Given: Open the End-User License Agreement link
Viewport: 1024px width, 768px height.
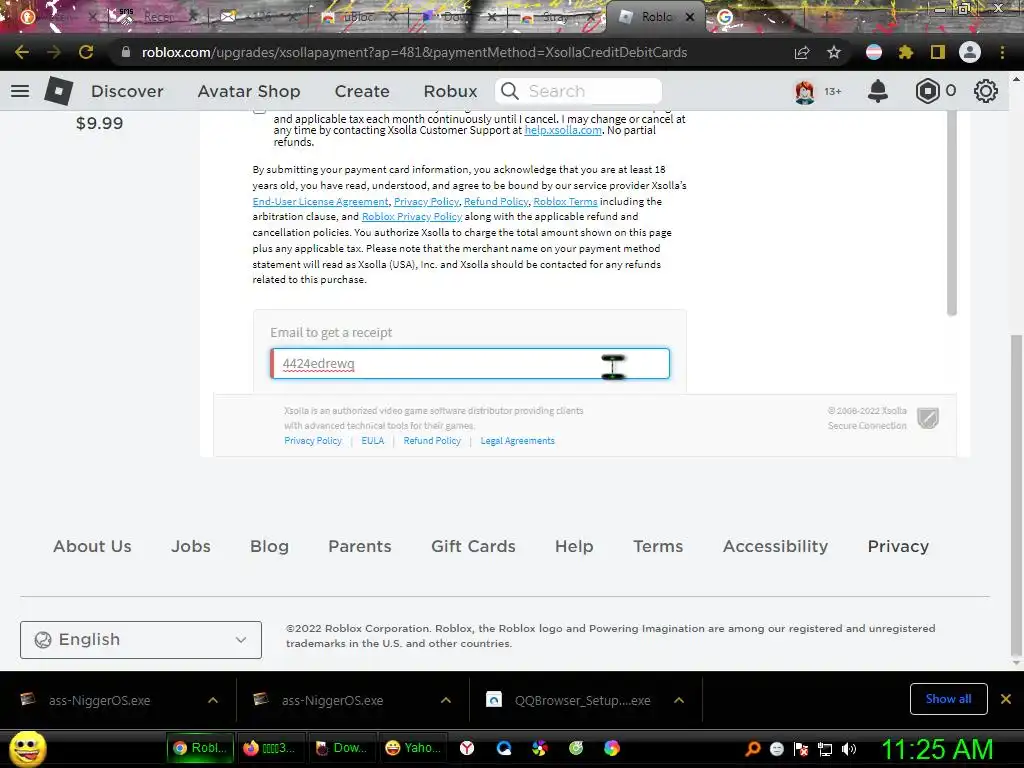Looking at the screenshot, I should [x=321, y=201].
